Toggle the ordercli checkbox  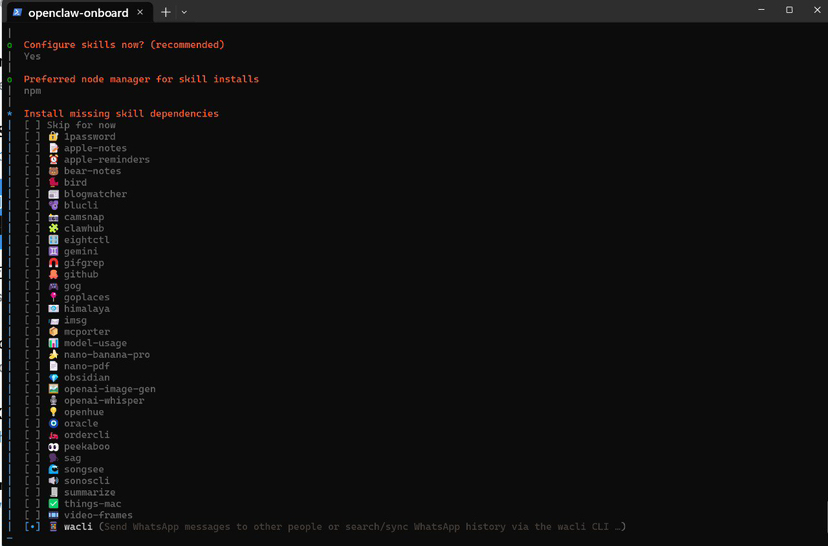point(32,435)
